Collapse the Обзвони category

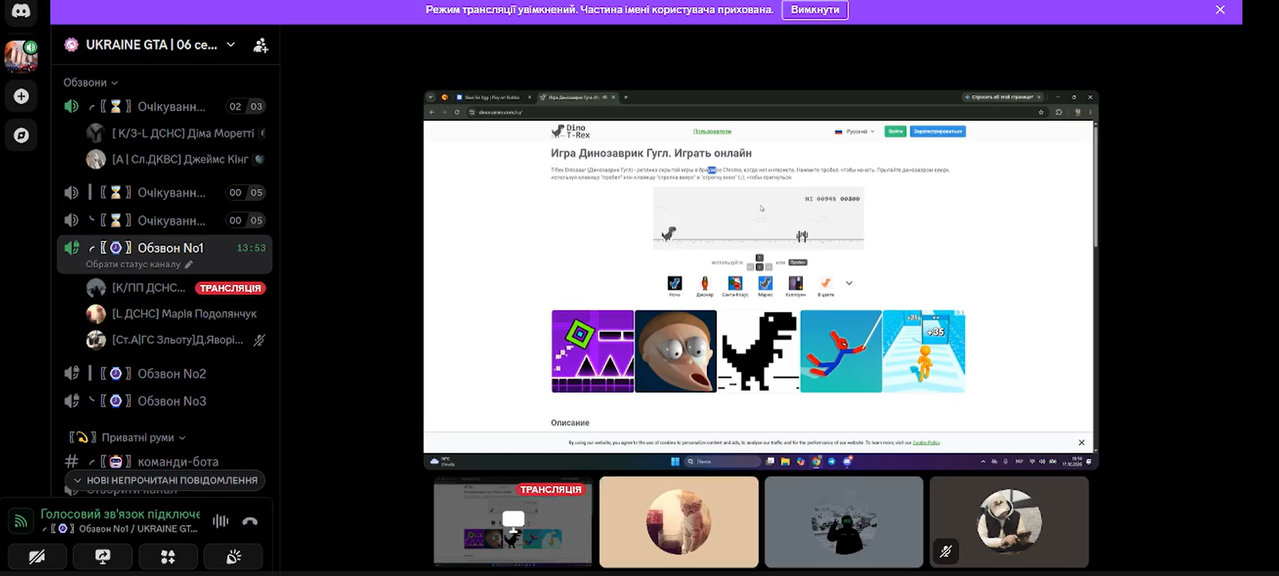click(91, 83)
